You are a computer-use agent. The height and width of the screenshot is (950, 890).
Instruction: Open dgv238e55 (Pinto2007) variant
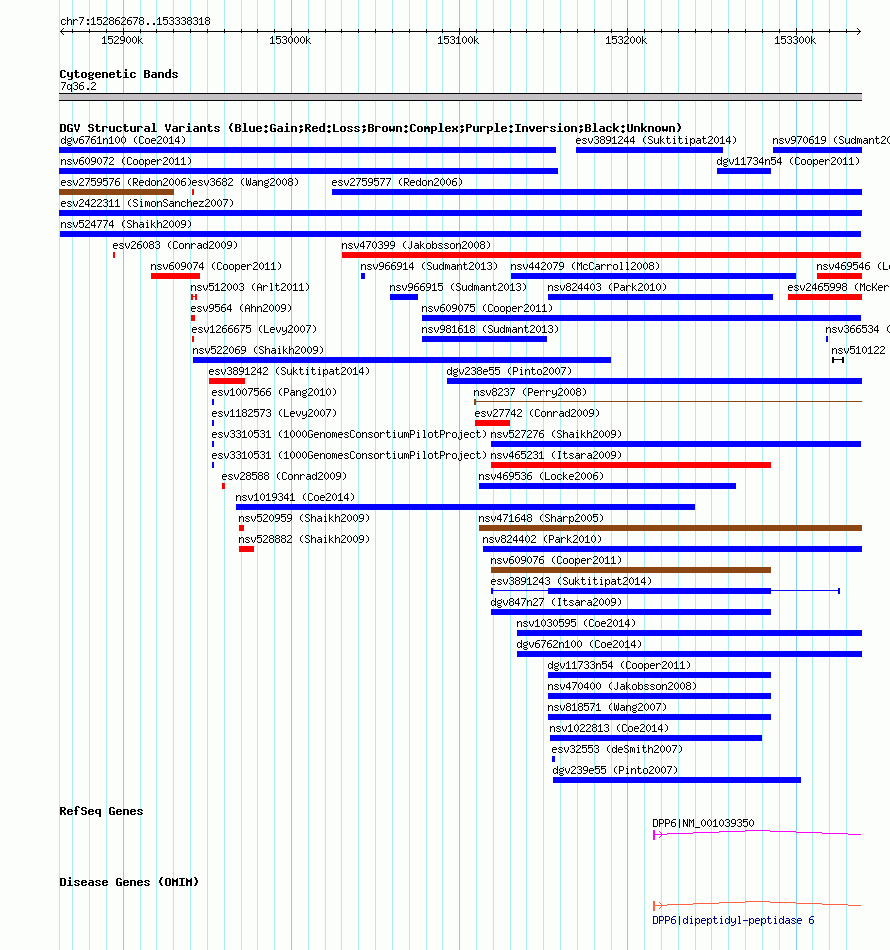pos(654,381)
